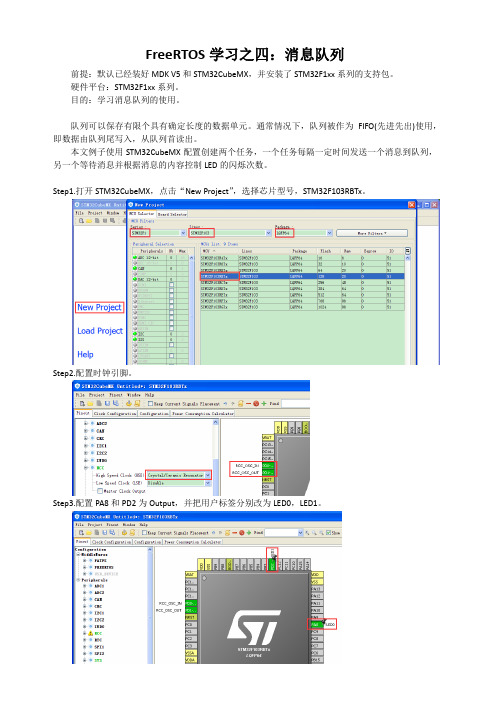The image size is (496, 702).
Task: Click the New Project link in STM32CubeMX
Action: [99, 308]
